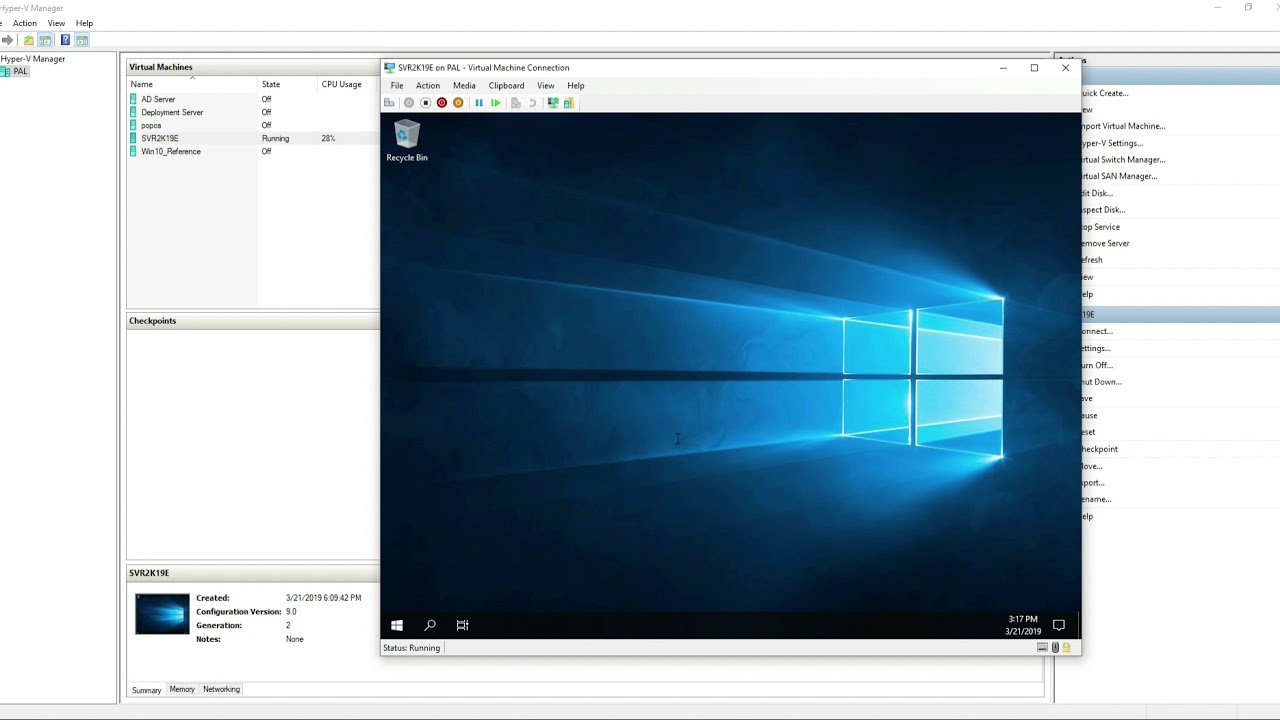Screen dimensions: 1280x720
Task: Open the Windows Start button inside the VM
Action: point(397,625)
